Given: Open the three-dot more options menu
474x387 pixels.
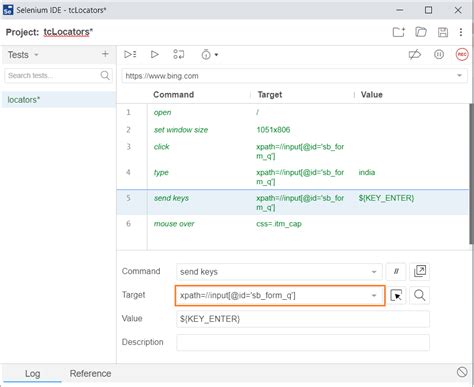Looking at the screenshot, I should [461, 32].
